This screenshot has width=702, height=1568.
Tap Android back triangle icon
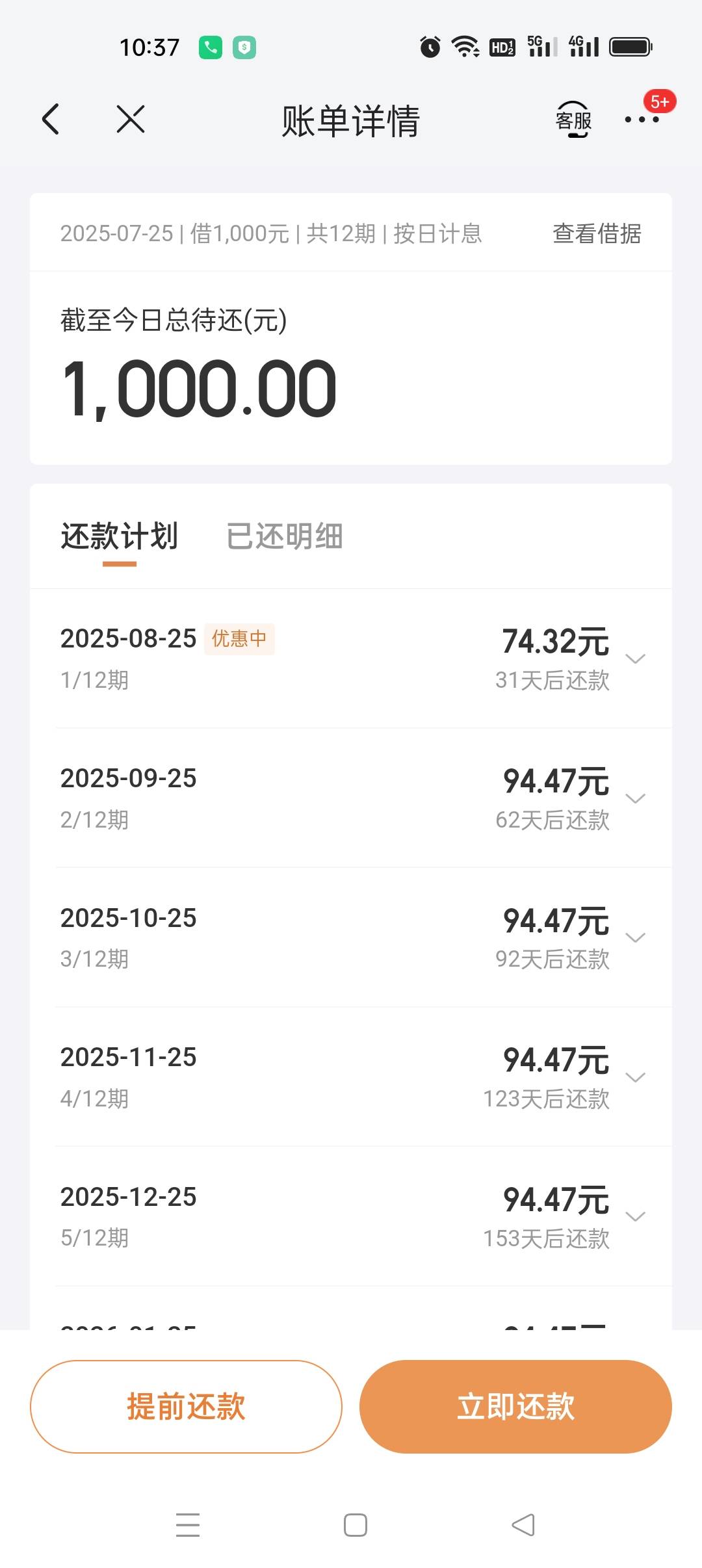pyautogui.click(x=523, y=1525)
